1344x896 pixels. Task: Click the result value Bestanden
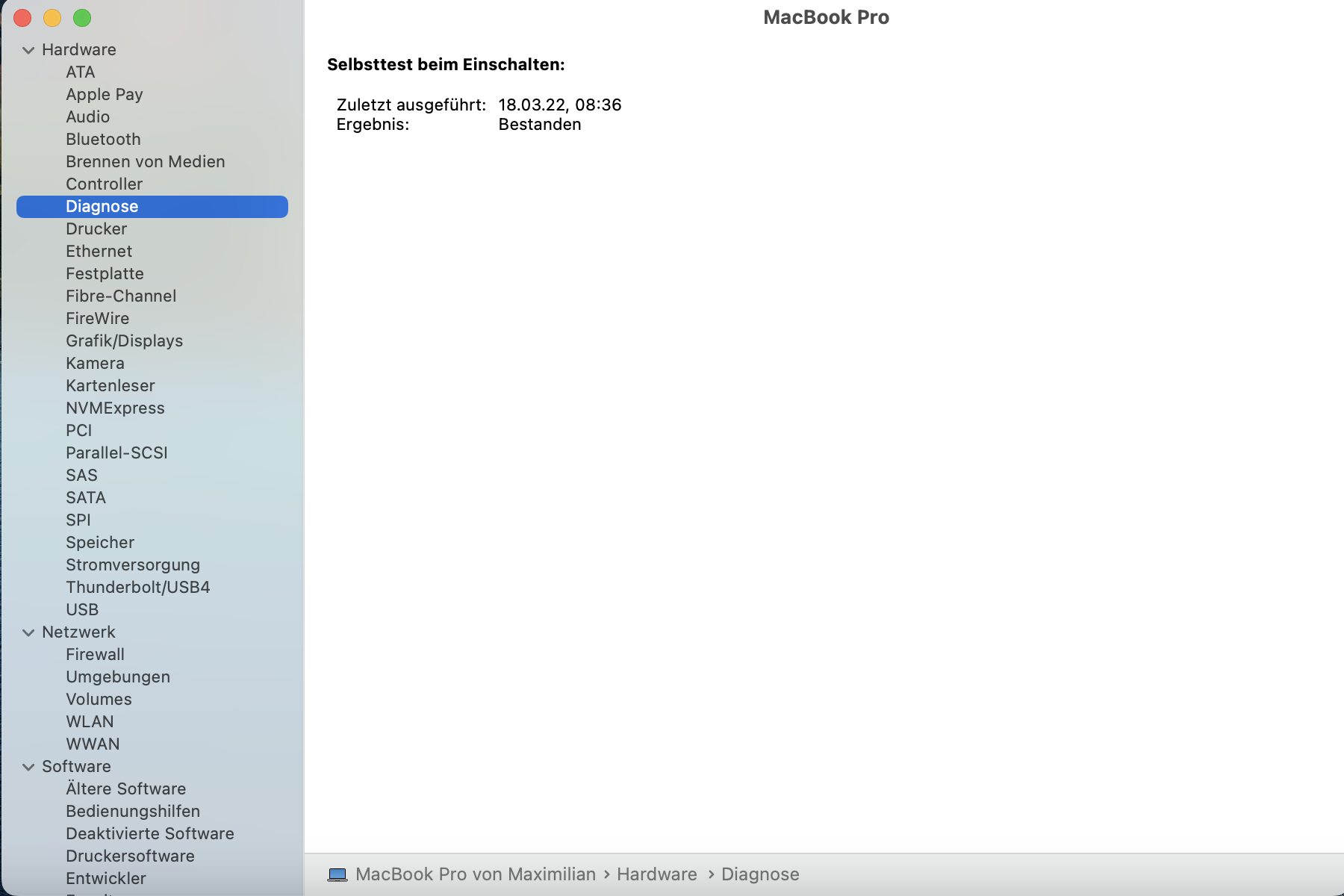(540, 125)
